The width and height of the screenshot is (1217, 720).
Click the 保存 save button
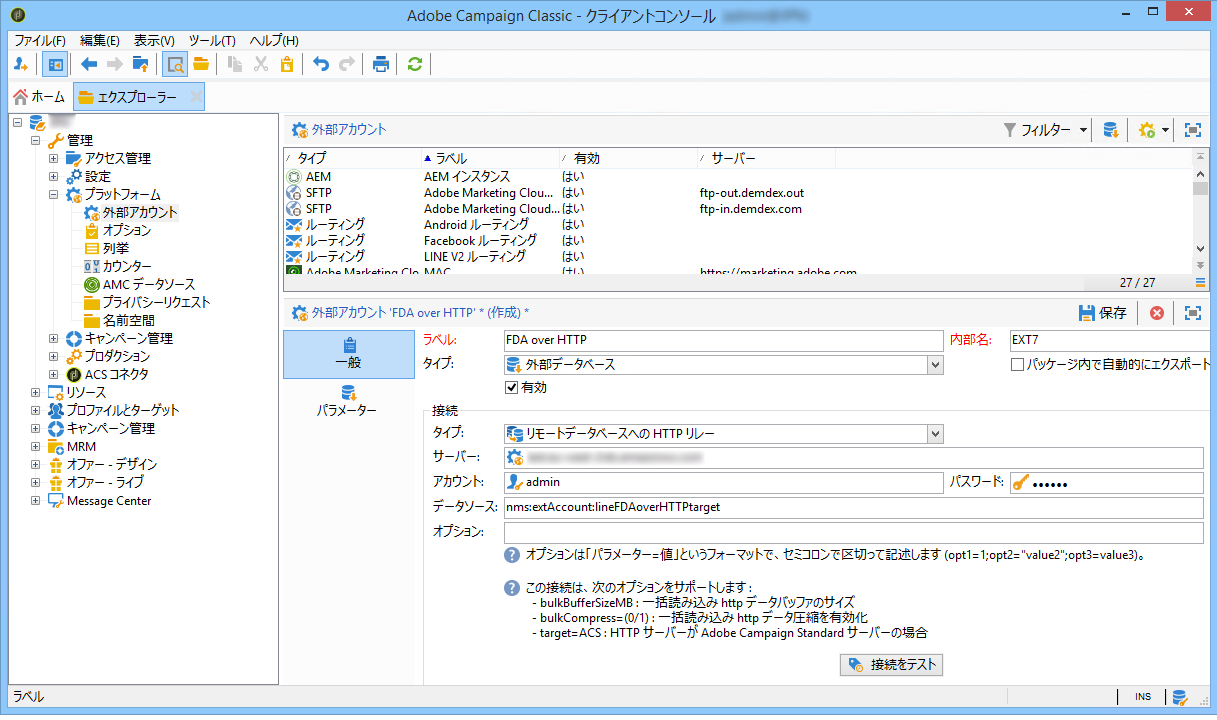coord(1103,313)
